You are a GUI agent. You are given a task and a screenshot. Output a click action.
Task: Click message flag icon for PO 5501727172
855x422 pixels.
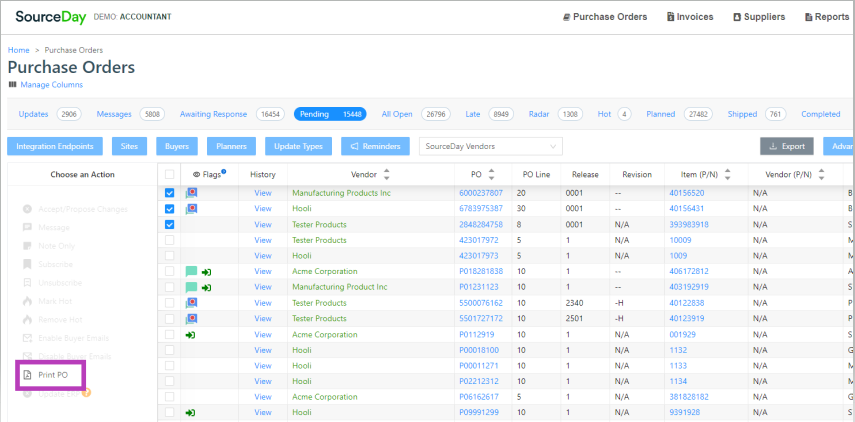click(x=191, y=318)
